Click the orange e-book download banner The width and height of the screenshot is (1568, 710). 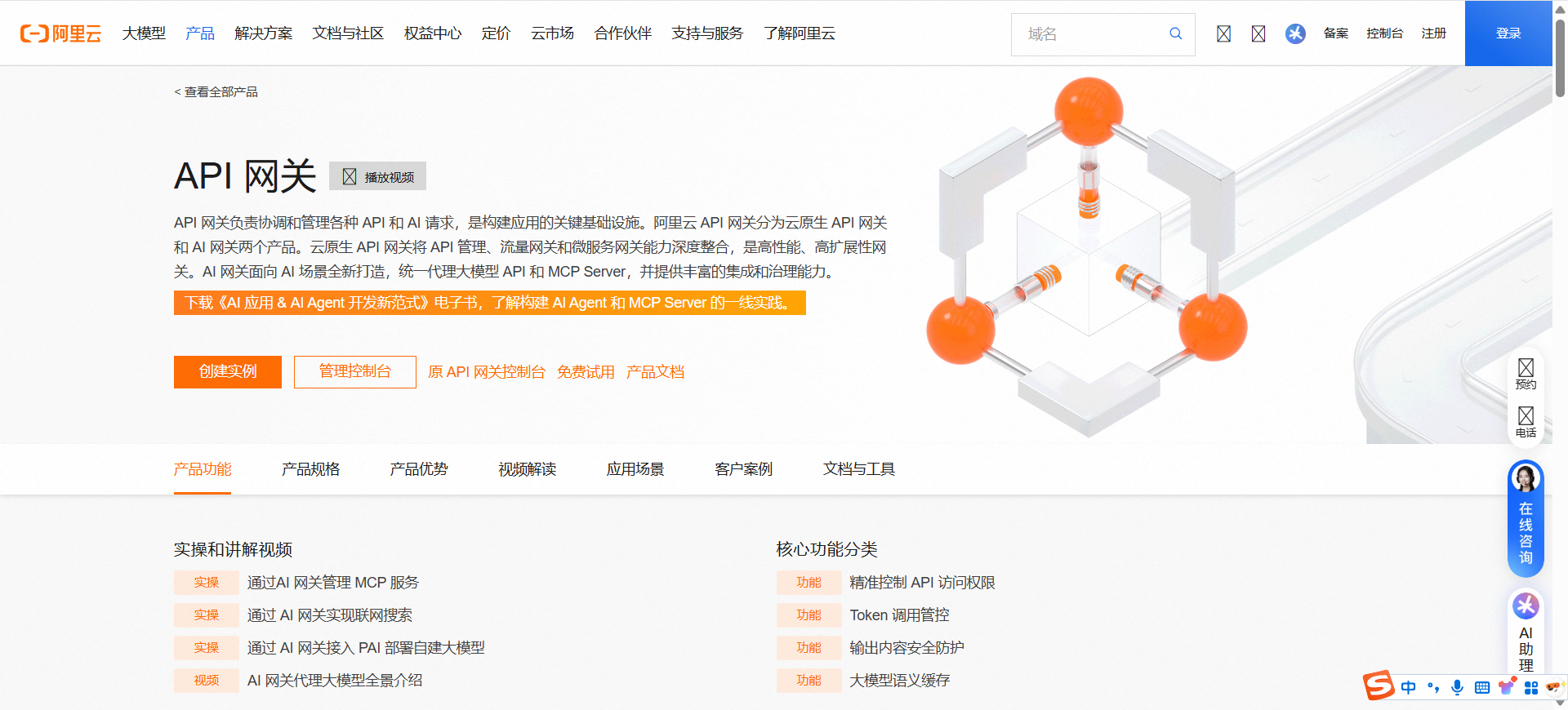tap(490, 303)
